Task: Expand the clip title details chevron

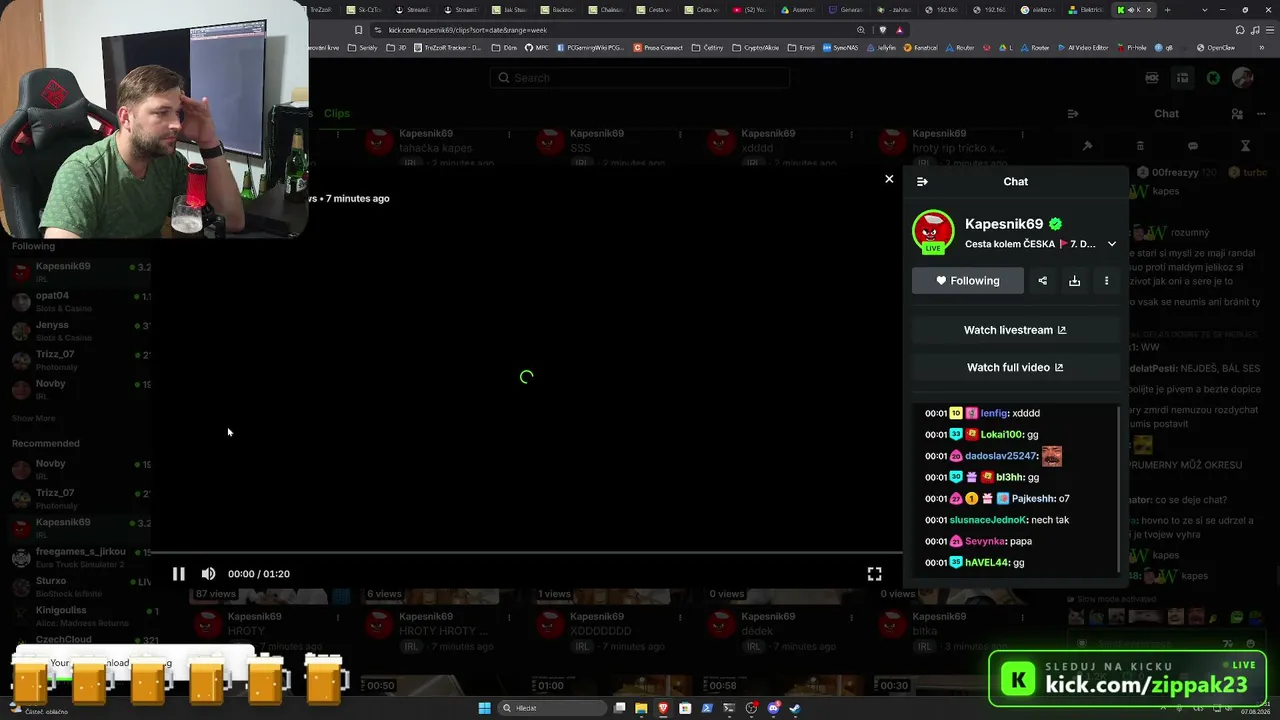Action: coord(1111,244)
